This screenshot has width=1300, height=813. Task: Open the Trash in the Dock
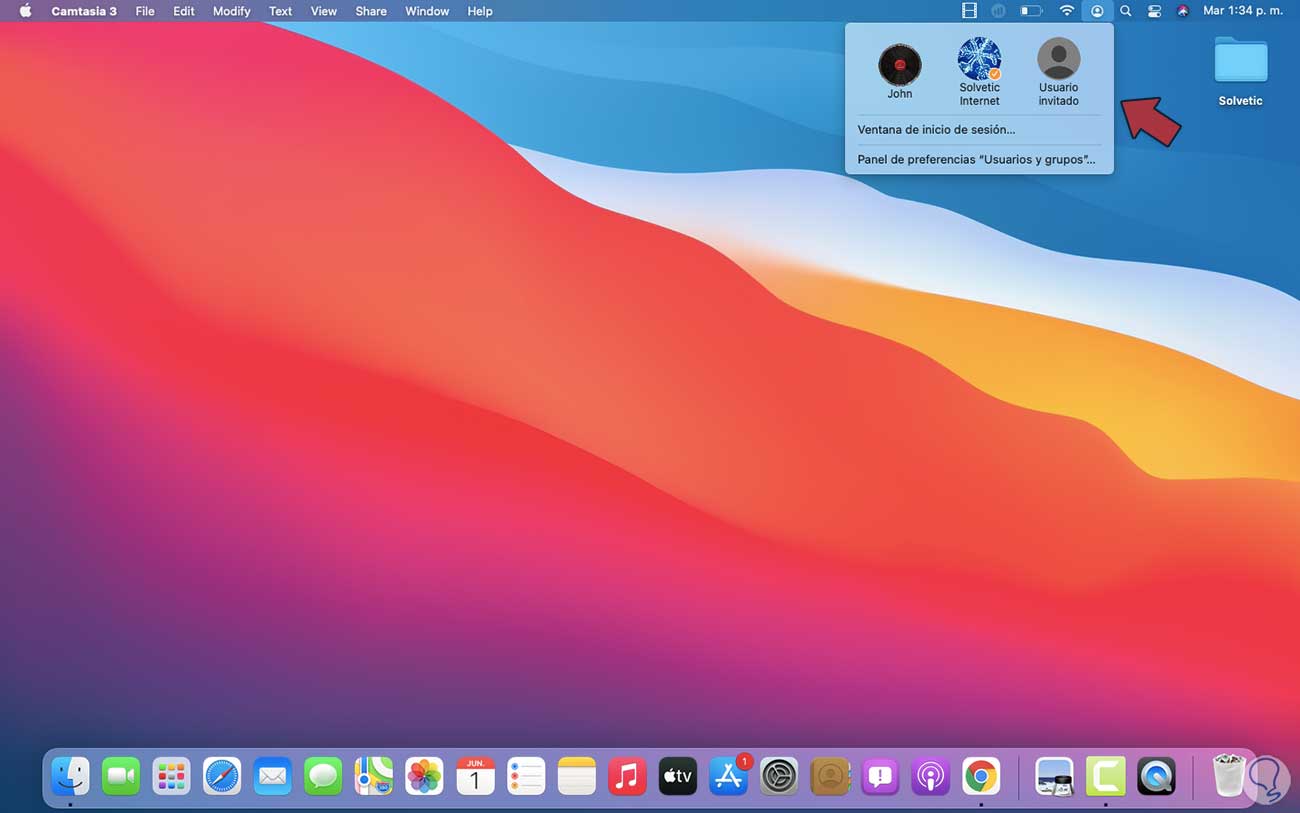click(1231, 775)
